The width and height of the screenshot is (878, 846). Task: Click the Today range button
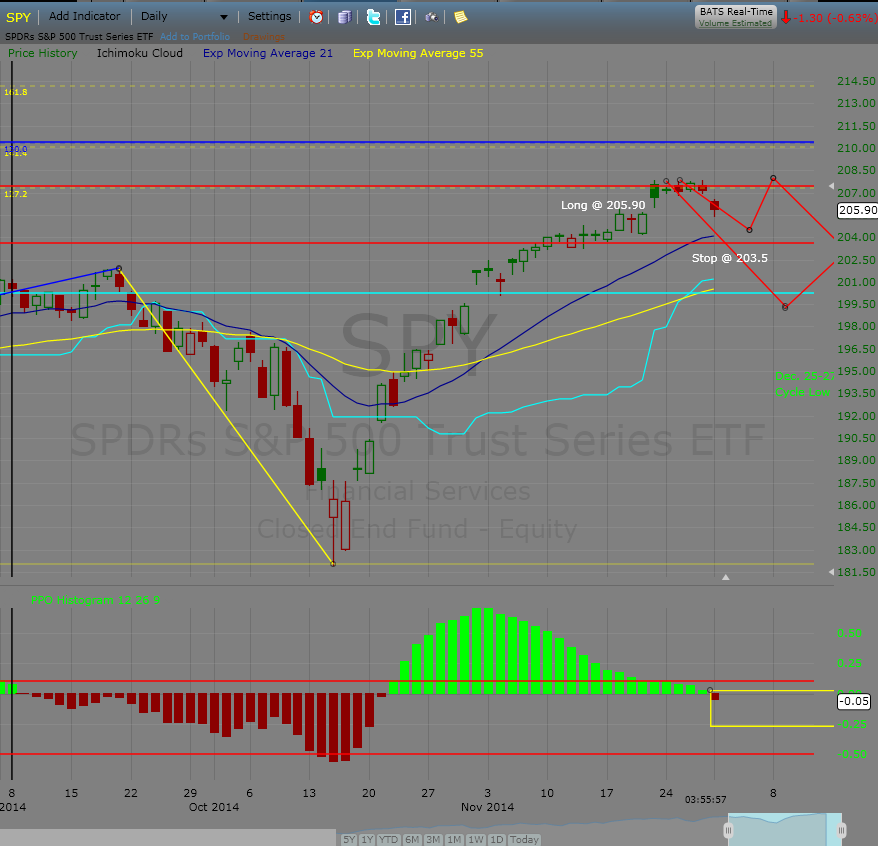click(x=524, y=839)
